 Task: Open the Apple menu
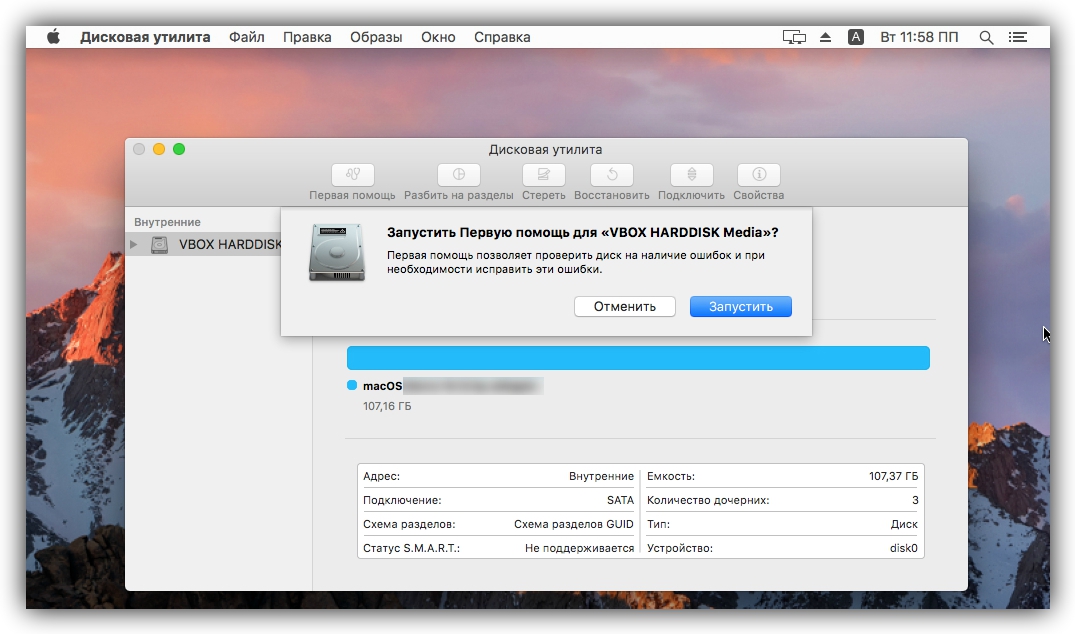click(x=53, y=37)
